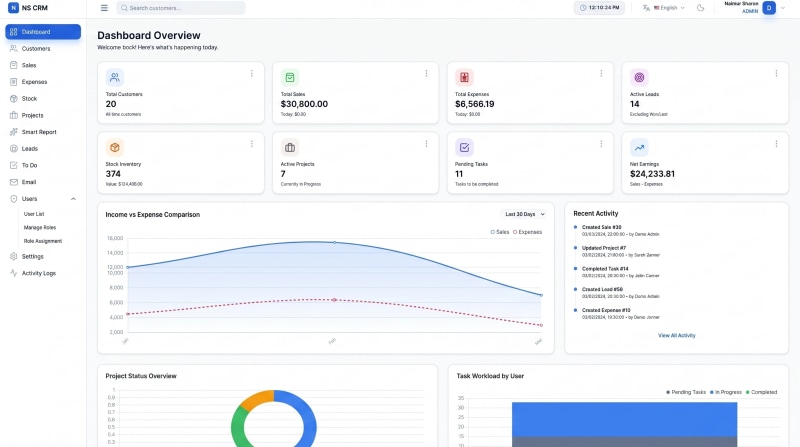
Task: Click the Total Customers card icon
Action: (x=115, y=78)
